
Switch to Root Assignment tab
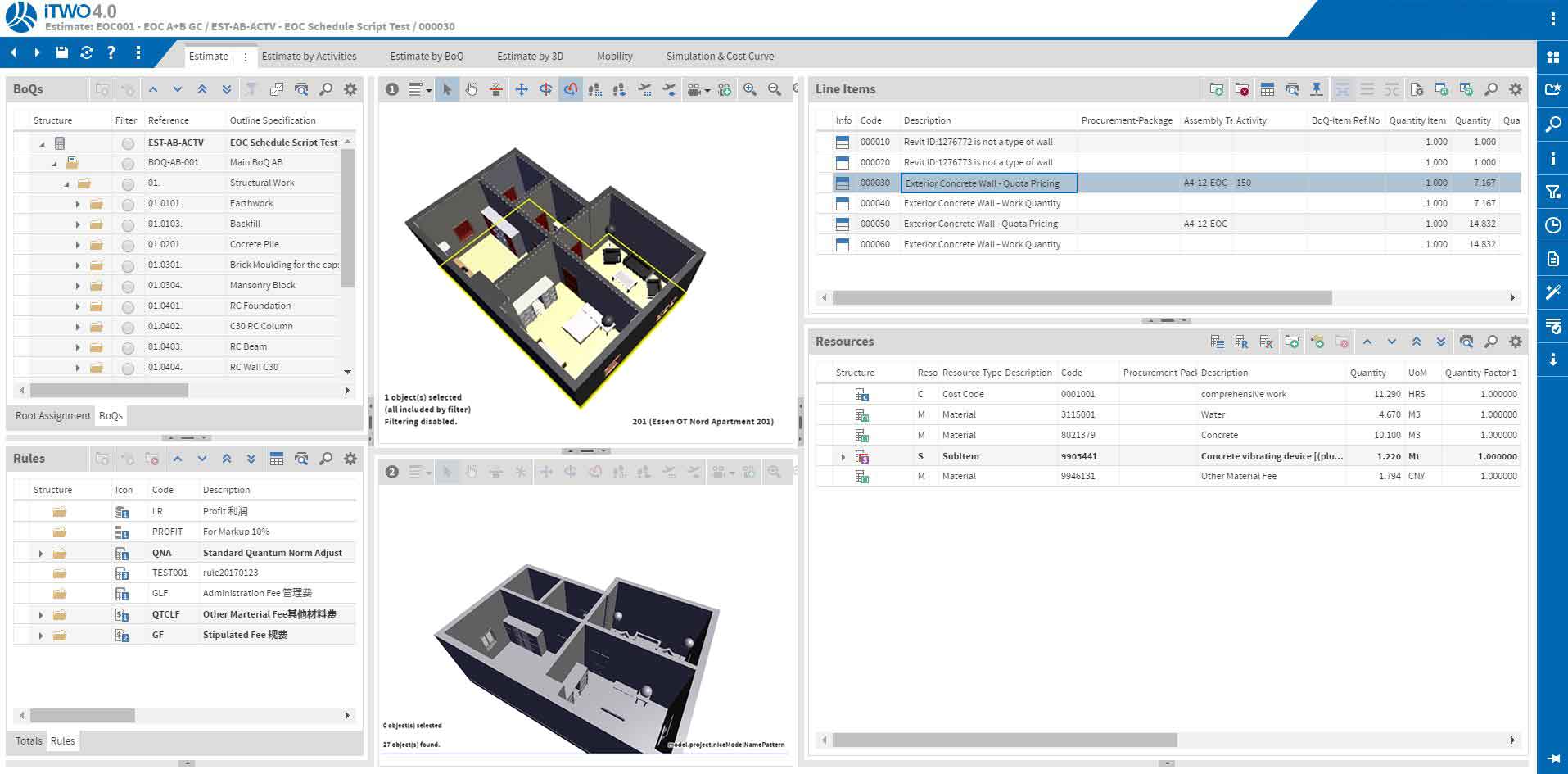point(52,416)
